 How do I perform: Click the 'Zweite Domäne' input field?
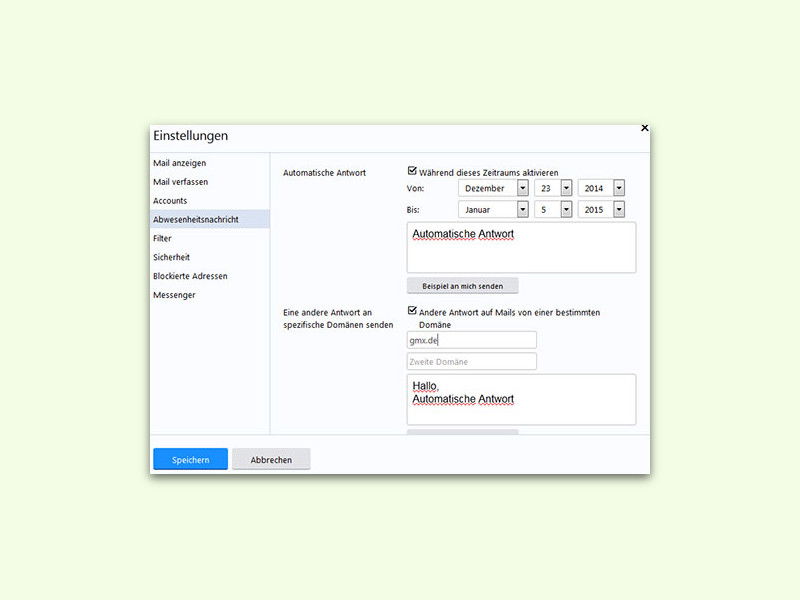click(x=471, y=362)
